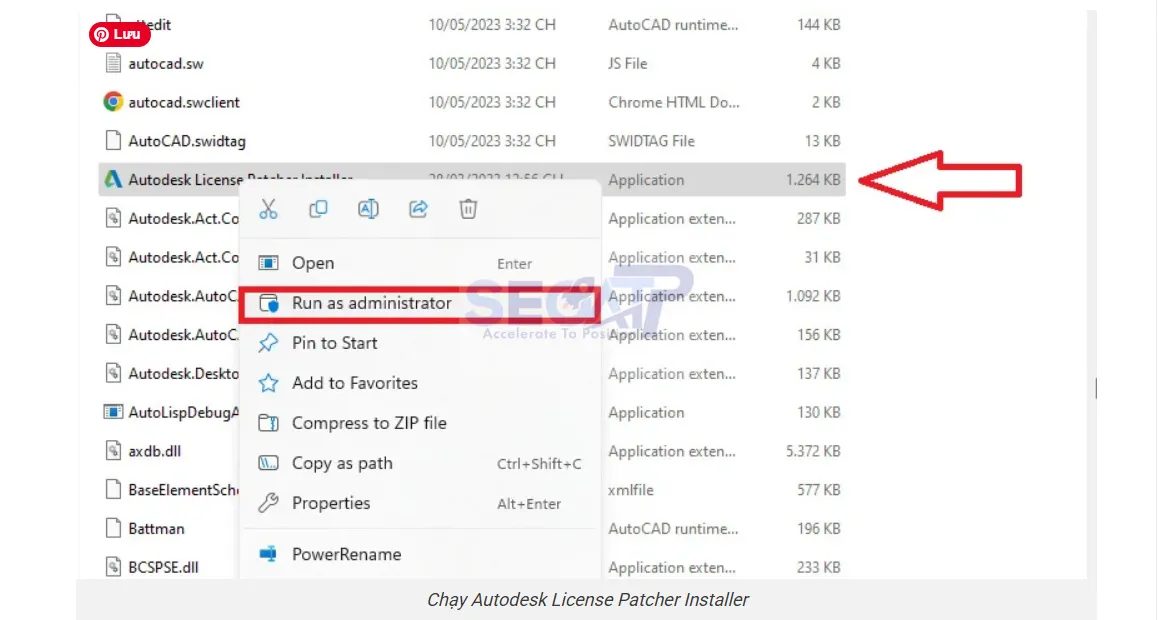Click the Delete trash icon
Image resolution: width=1158 pixels, height=620 pixels.
click(x=468, y=210)
